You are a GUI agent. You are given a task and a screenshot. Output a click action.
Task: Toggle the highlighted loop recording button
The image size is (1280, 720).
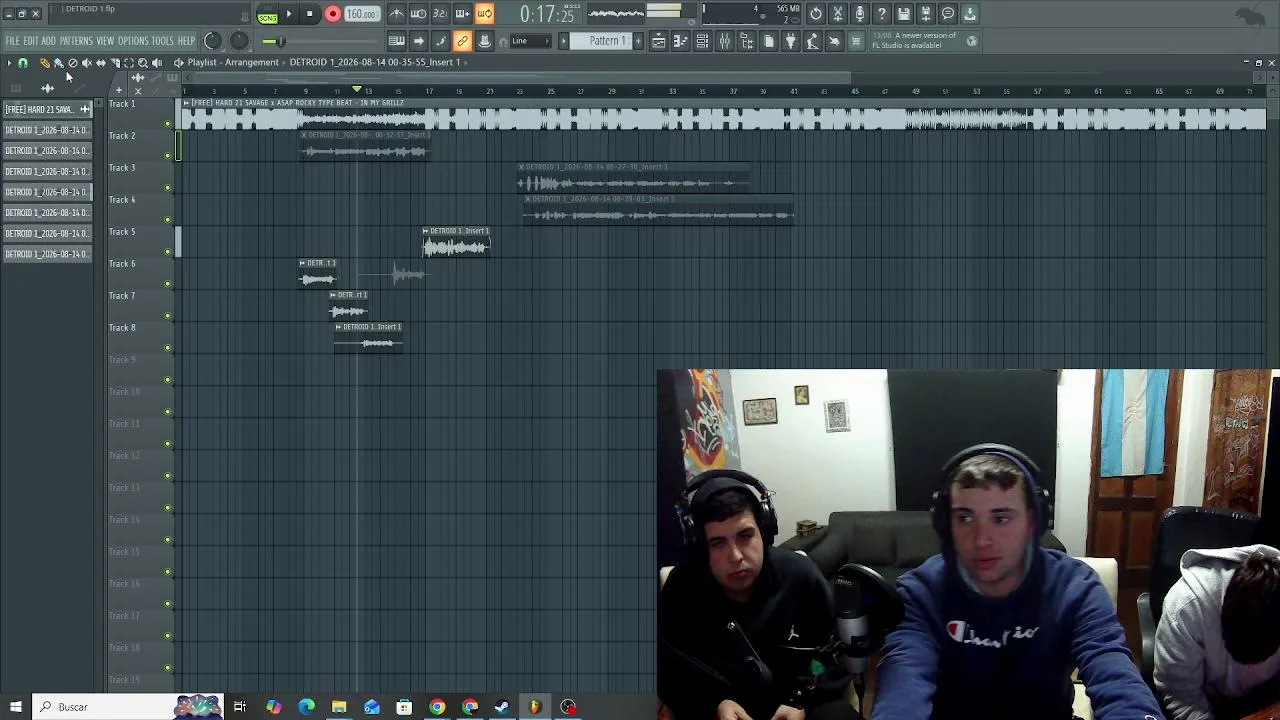[484, 14]
